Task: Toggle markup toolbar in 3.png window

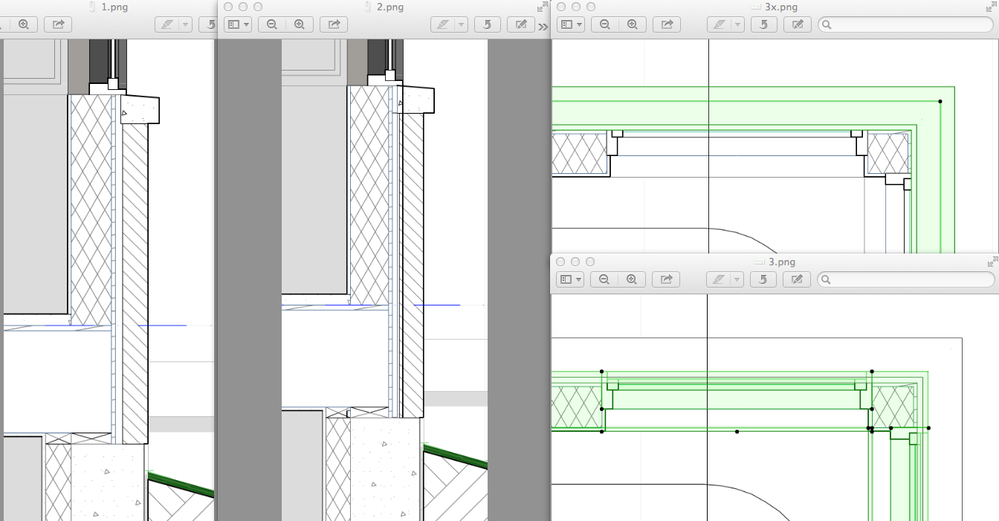Action: (797, 279)
